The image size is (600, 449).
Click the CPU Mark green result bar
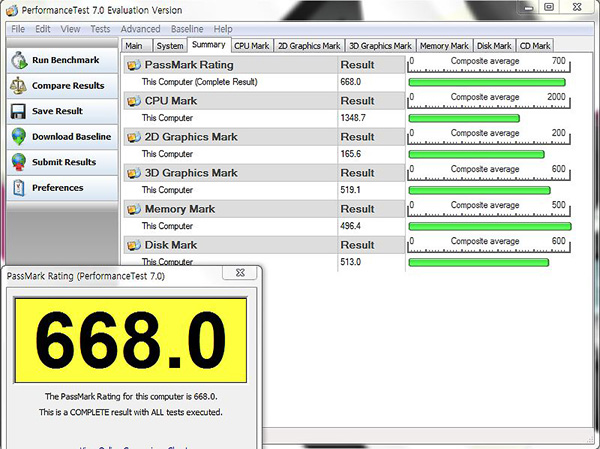click(x=464, y=118)
